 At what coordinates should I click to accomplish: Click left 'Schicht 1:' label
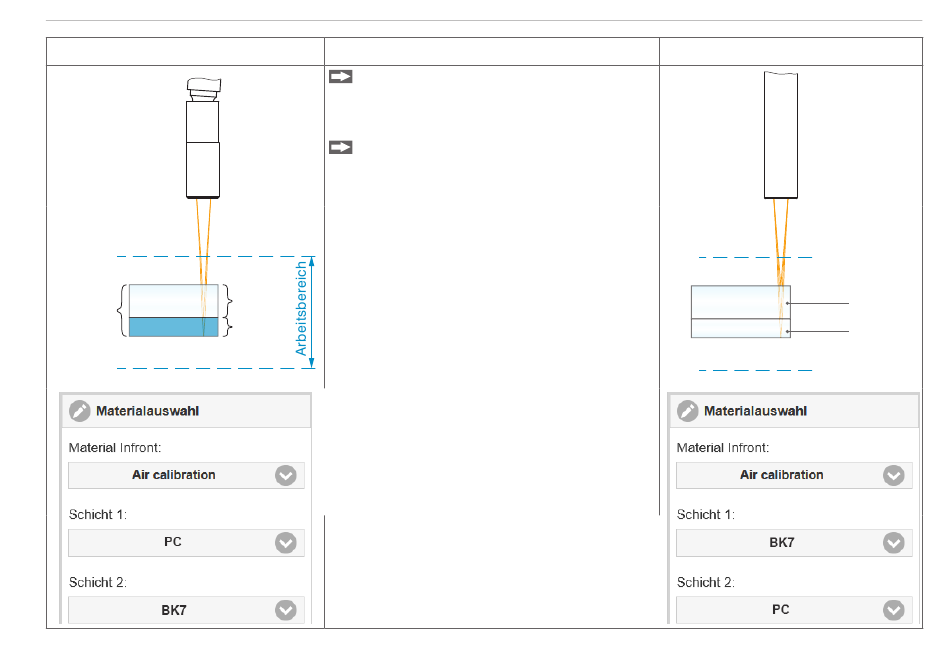click(98, 515)
